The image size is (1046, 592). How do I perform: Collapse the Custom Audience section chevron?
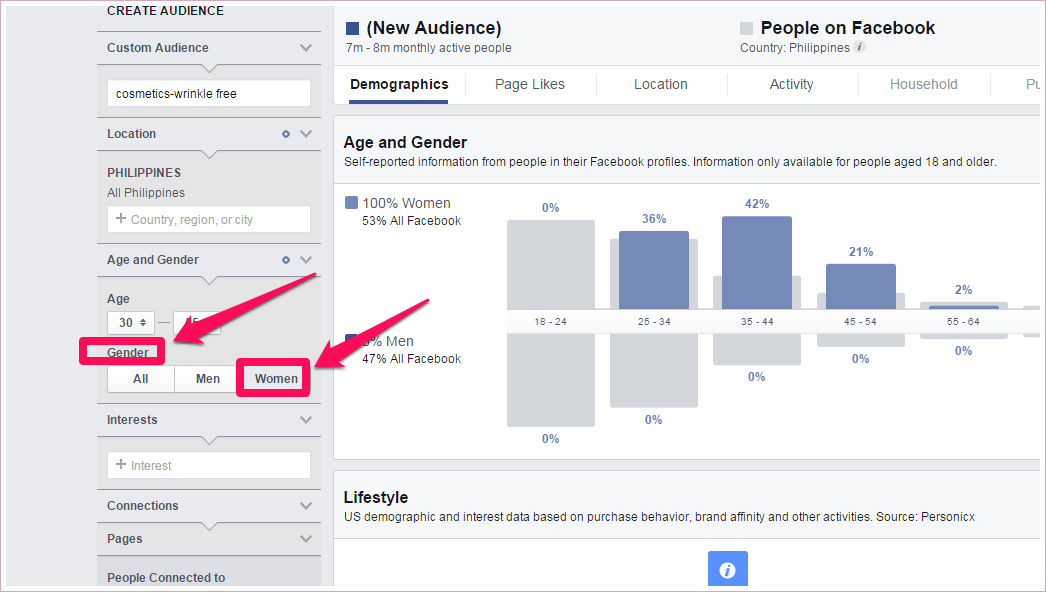click(306, 48)
